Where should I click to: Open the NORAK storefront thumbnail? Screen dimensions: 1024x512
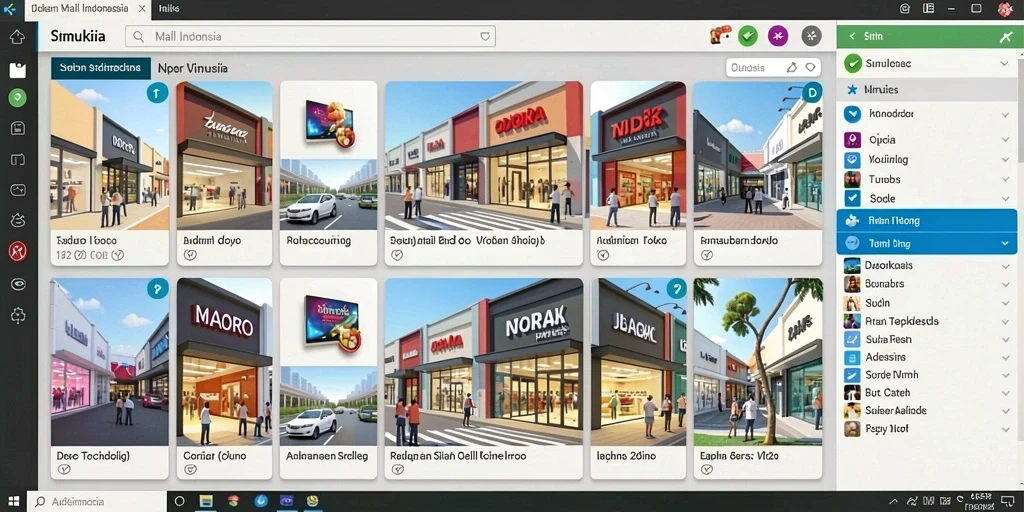pyautogui.click(x=484, y=362)
